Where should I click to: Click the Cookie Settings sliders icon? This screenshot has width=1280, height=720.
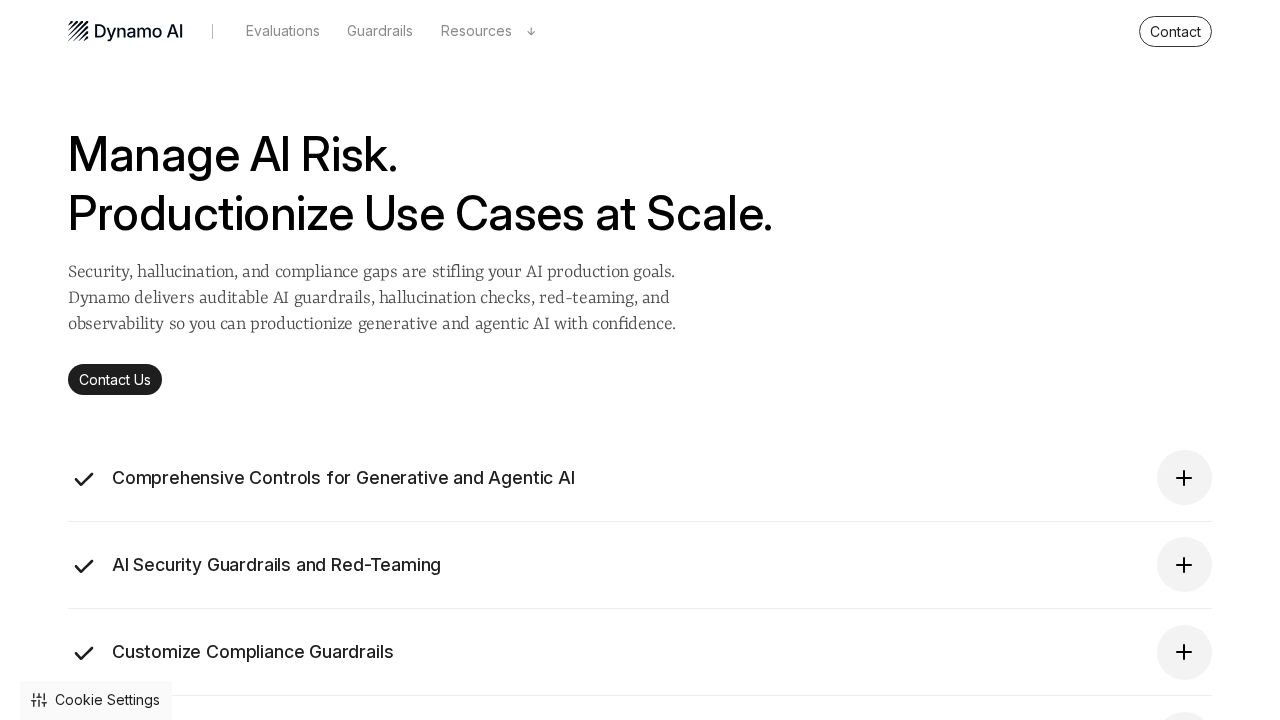pyautogui.click(x=39, y=700)
